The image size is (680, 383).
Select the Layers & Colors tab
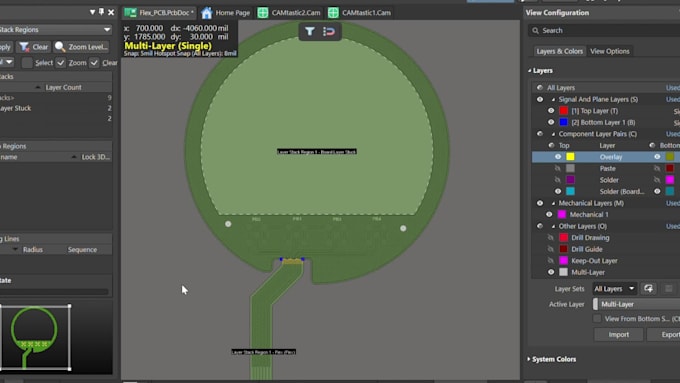559,51
